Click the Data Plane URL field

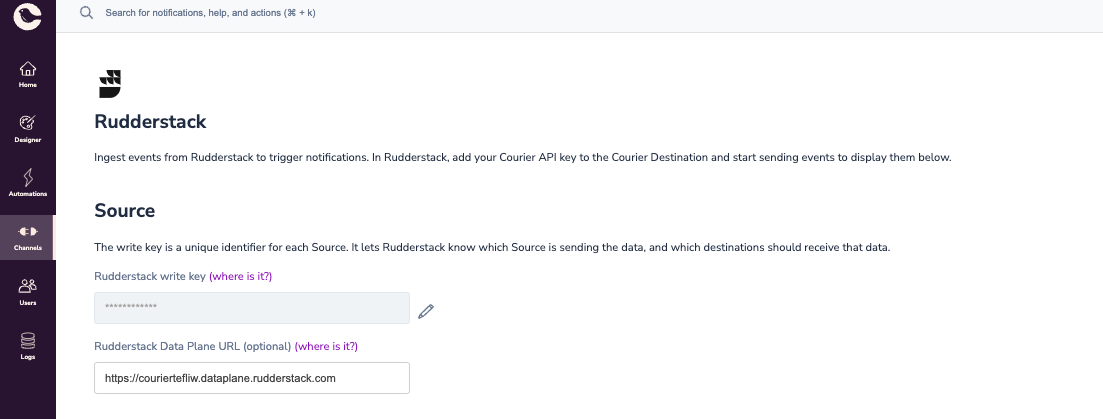tap(252, 378)
